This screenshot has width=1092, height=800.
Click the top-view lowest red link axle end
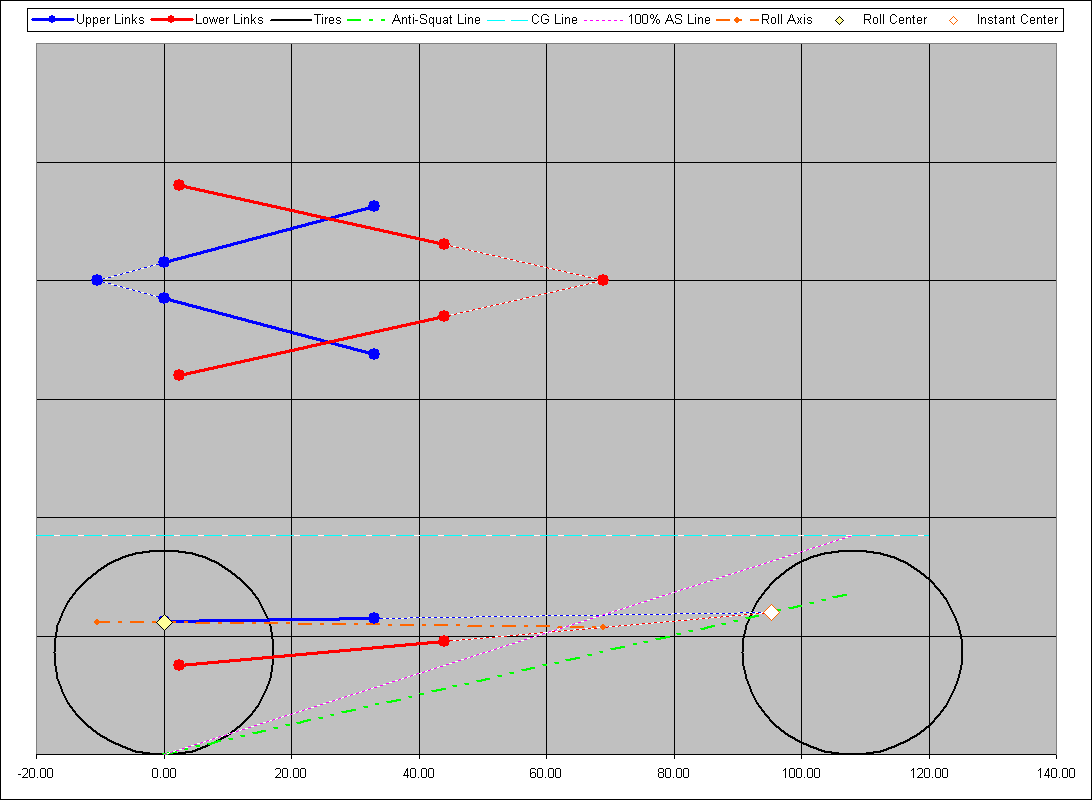[x=179, y=375]
